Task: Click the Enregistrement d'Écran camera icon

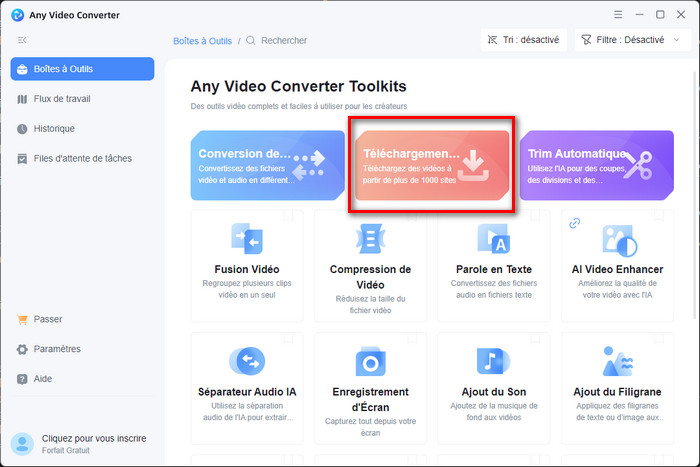Action: [371, 361]
